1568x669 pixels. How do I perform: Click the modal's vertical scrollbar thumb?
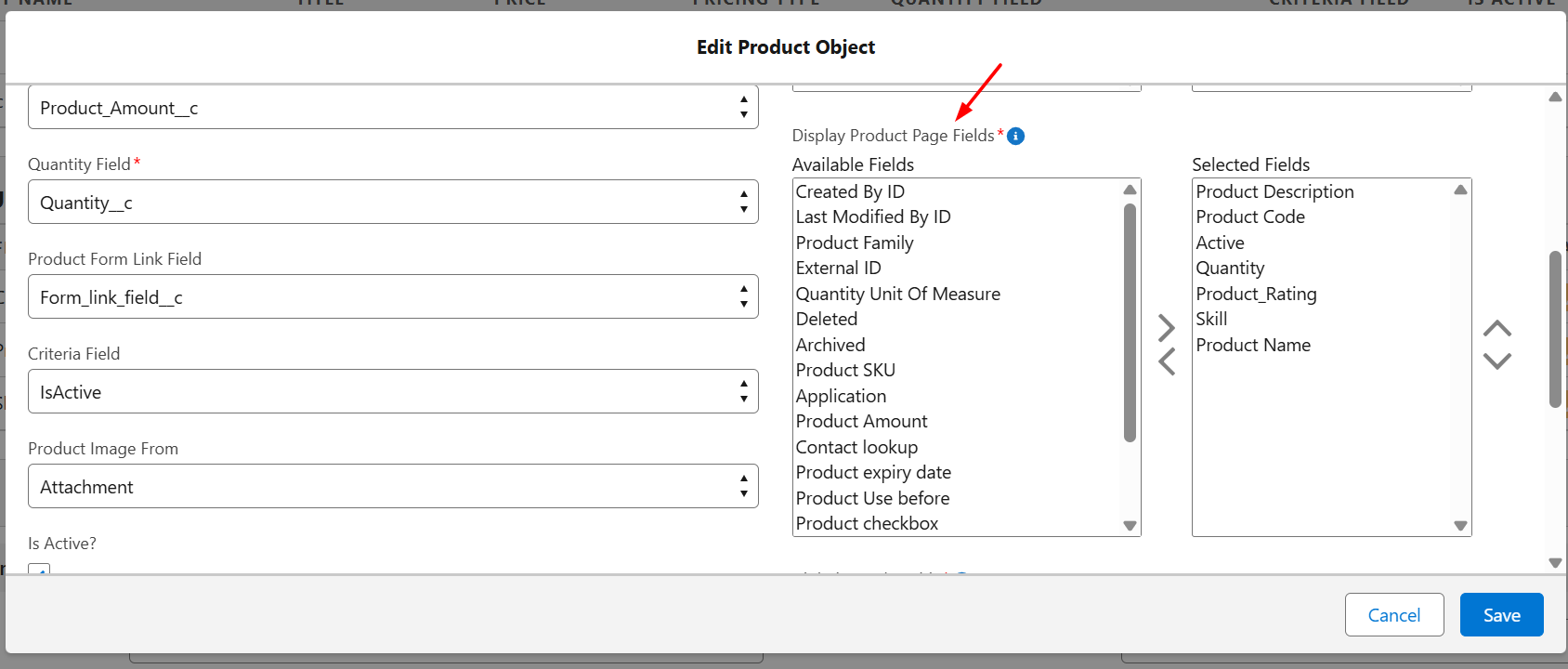coord(1555,328)
